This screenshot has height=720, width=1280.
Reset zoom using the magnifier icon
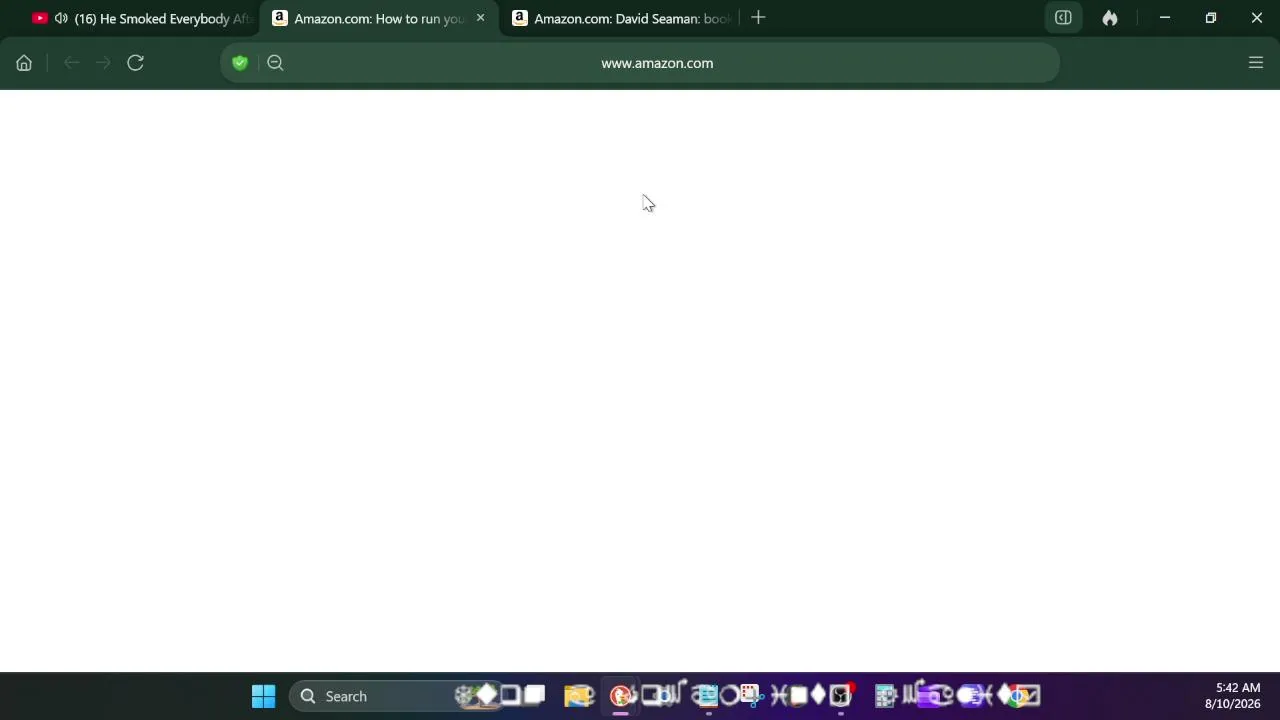(275, 63)
